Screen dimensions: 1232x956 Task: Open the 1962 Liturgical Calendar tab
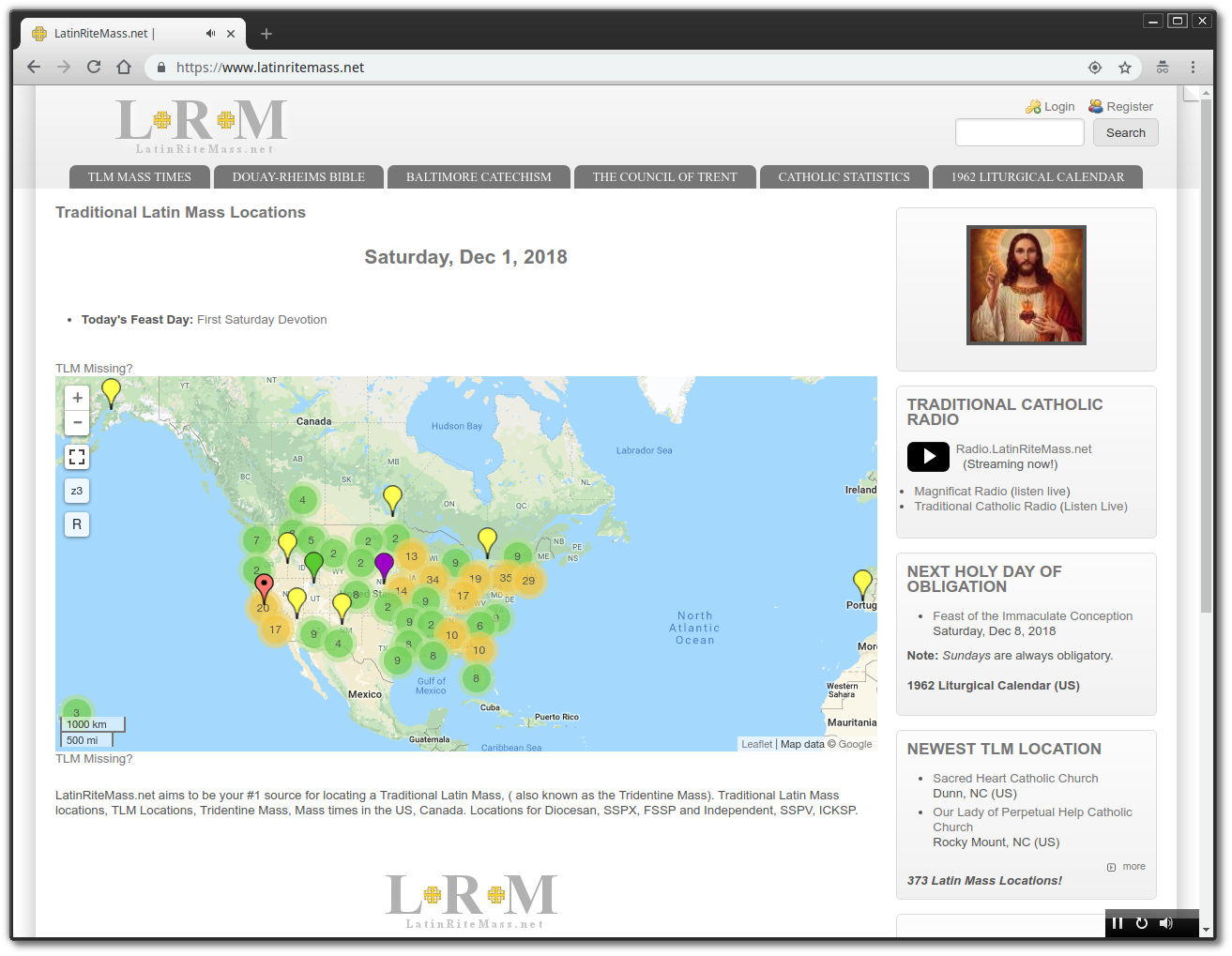[1038, 177]
